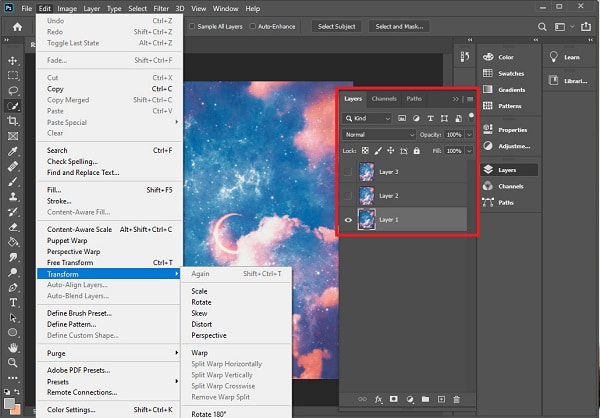Image resolution: width=600 pixels, height=418 pixels.
Task: Click the Share icon at top right
Action: 586,26
